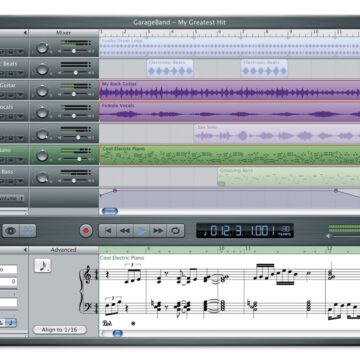Collapse the editor side panel triangle
The width and height of the screenshot is (360, 360).
coord(25,250)
